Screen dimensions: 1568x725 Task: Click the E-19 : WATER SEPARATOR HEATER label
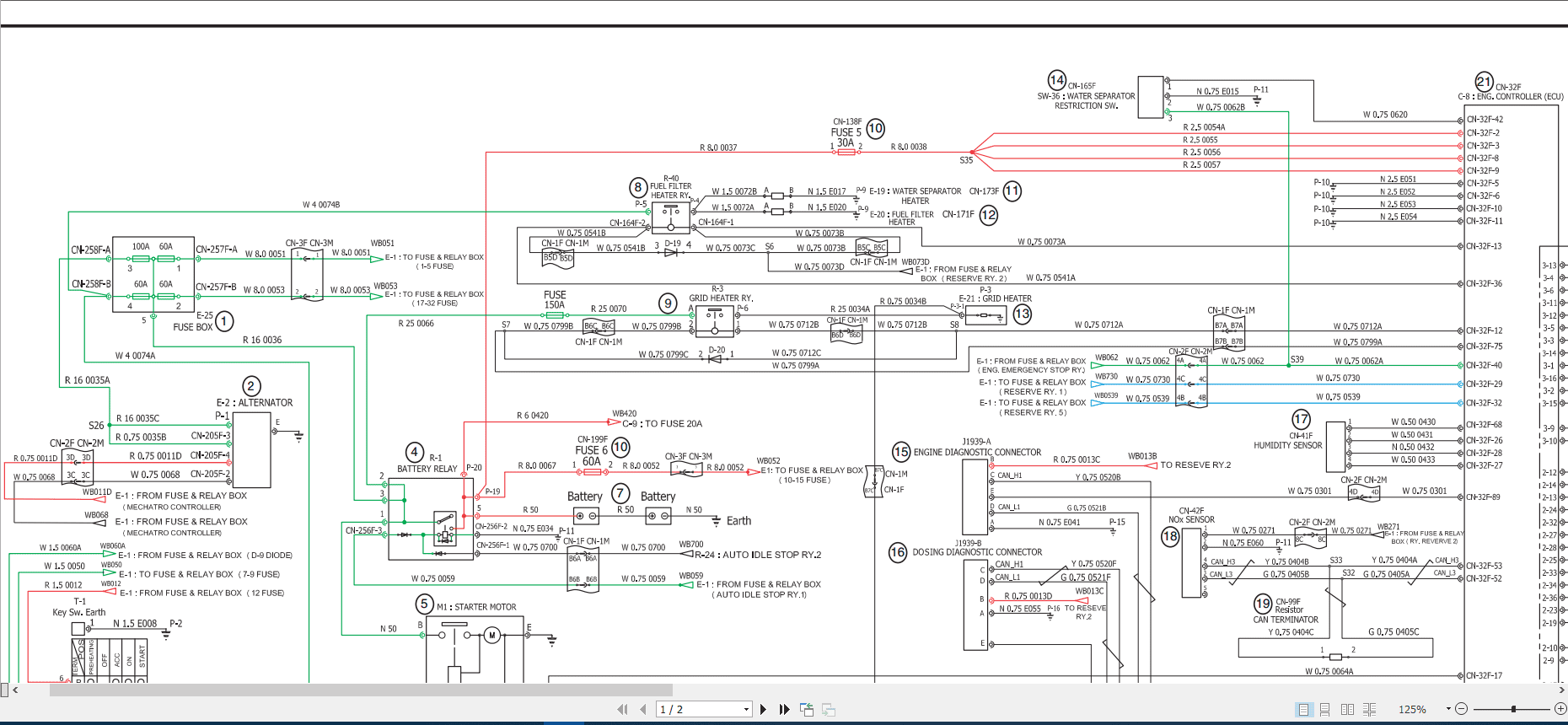[916, 196]
